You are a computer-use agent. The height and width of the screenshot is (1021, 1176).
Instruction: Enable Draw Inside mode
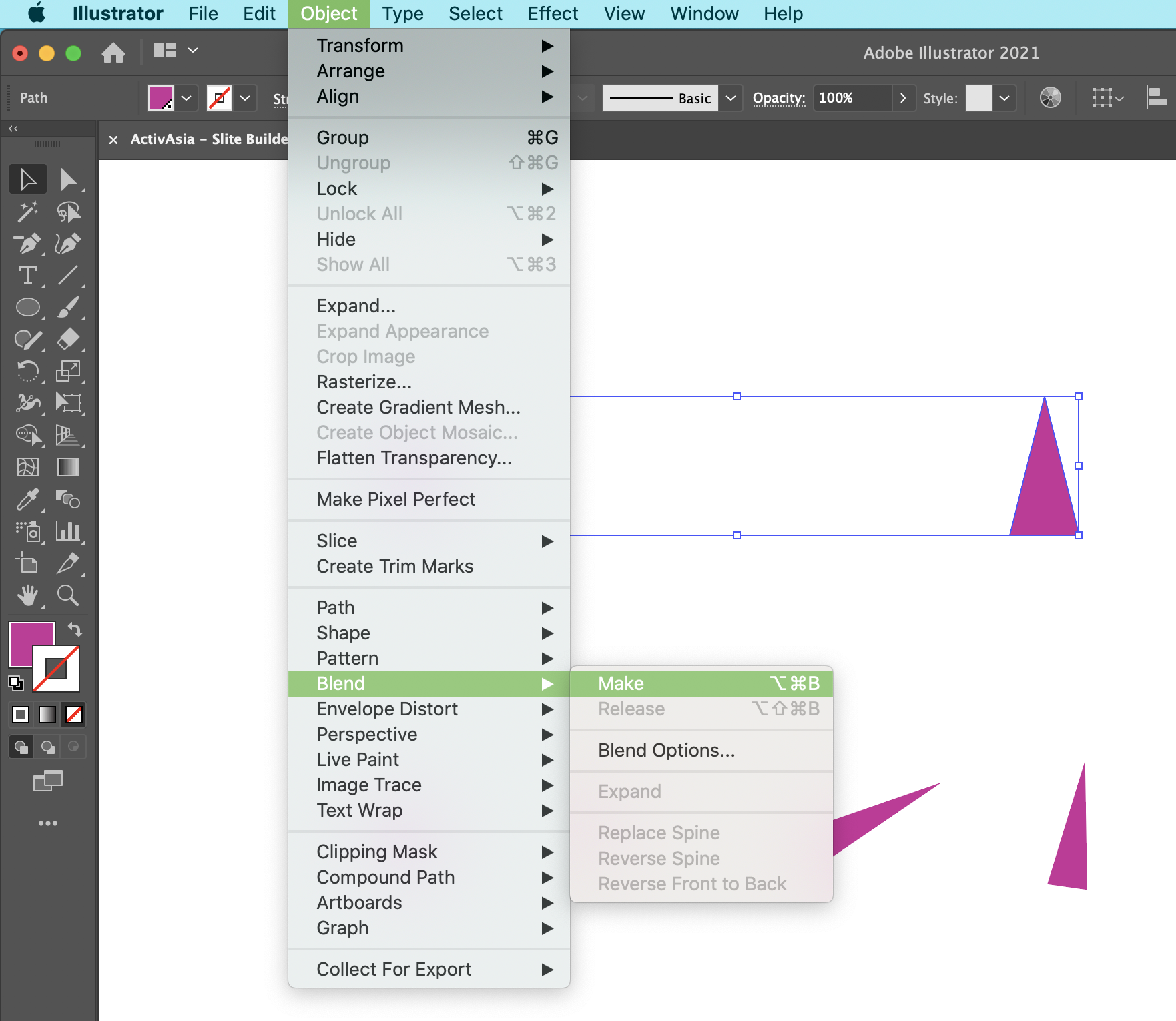(73, 747)
